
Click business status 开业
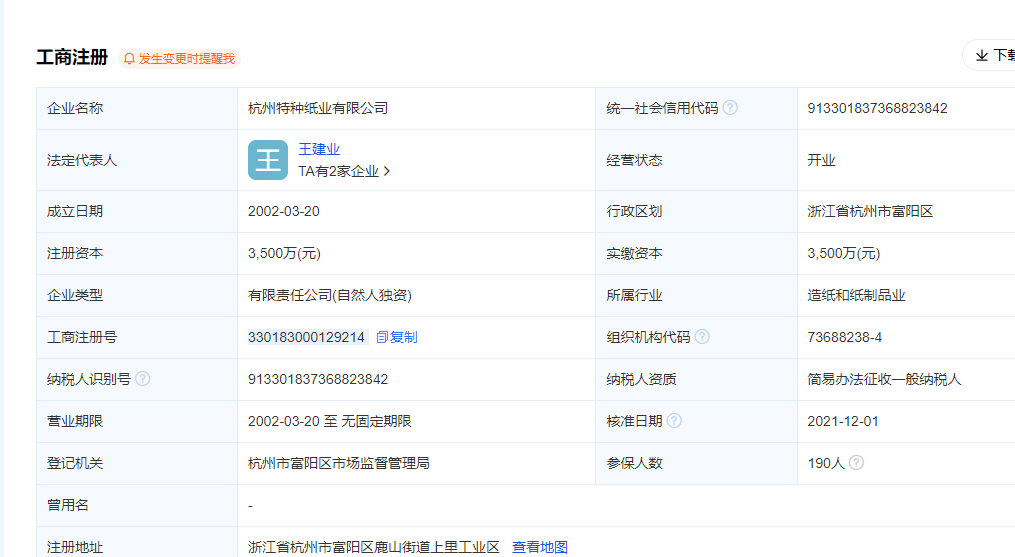coord(821,160)
